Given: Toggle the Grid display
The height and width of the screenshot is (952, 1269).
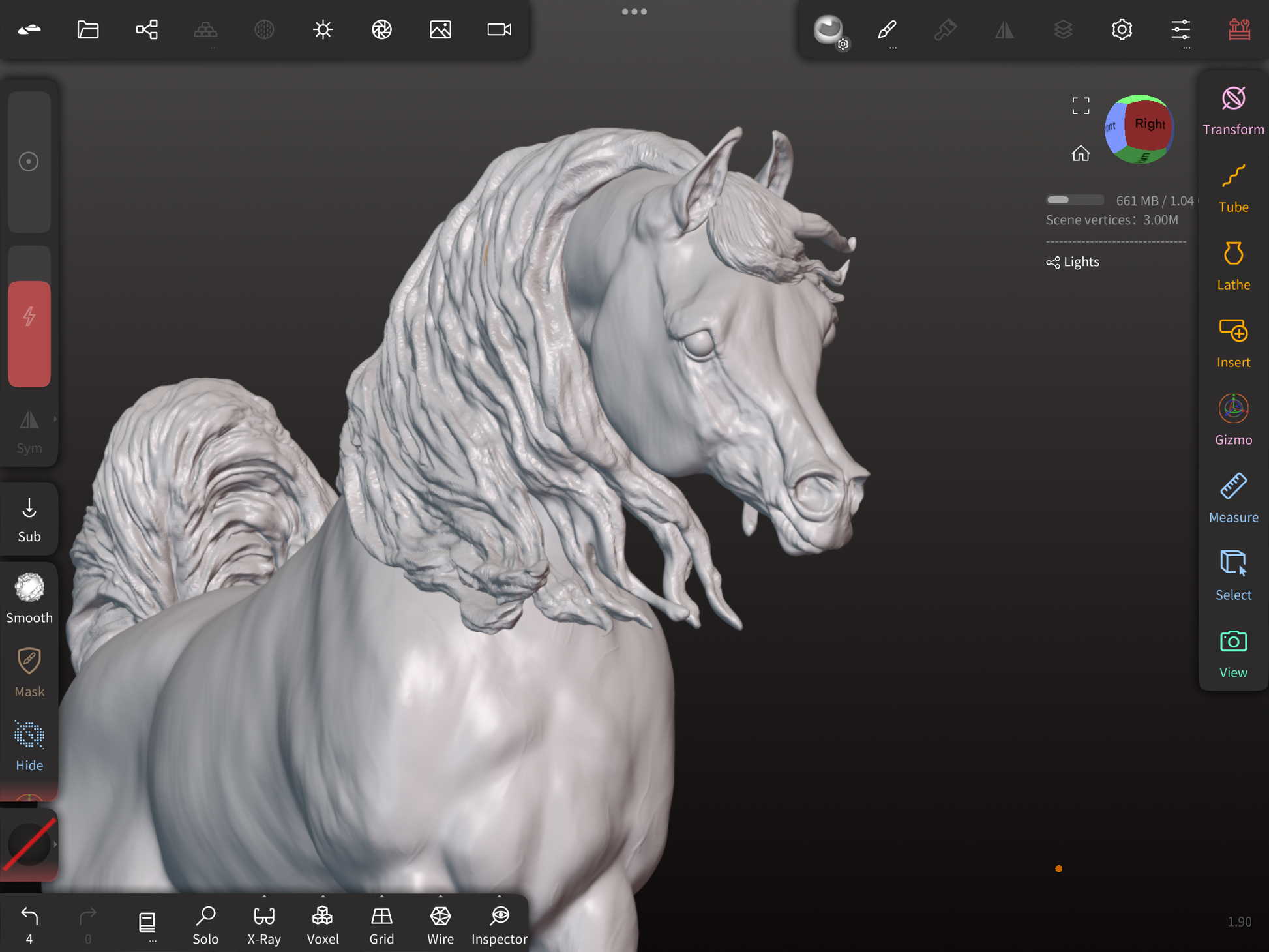Looking at the screenshot, I should pyautogui.click(x=381, y=923).
